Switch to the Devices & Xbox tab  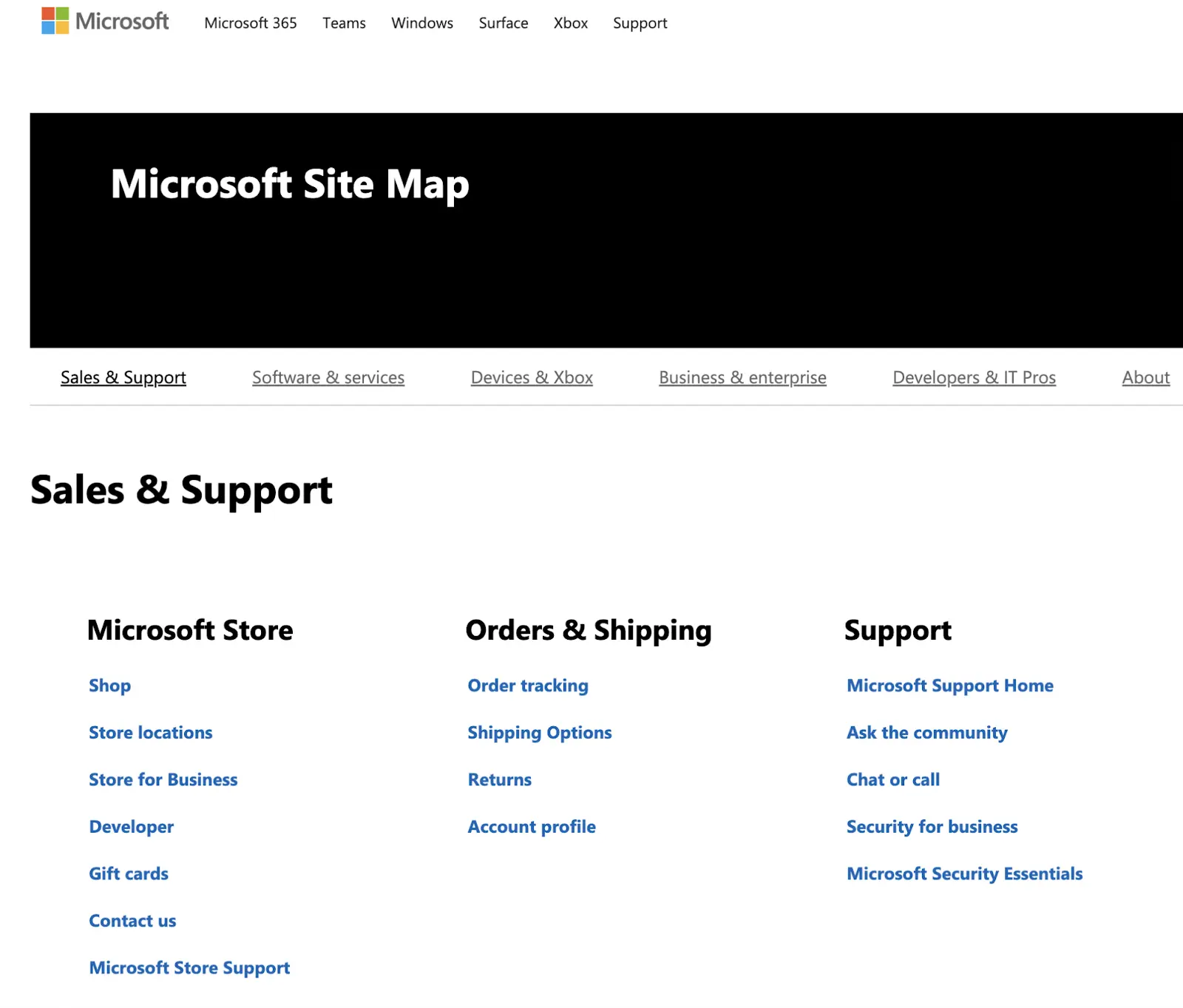coord(531,377)
